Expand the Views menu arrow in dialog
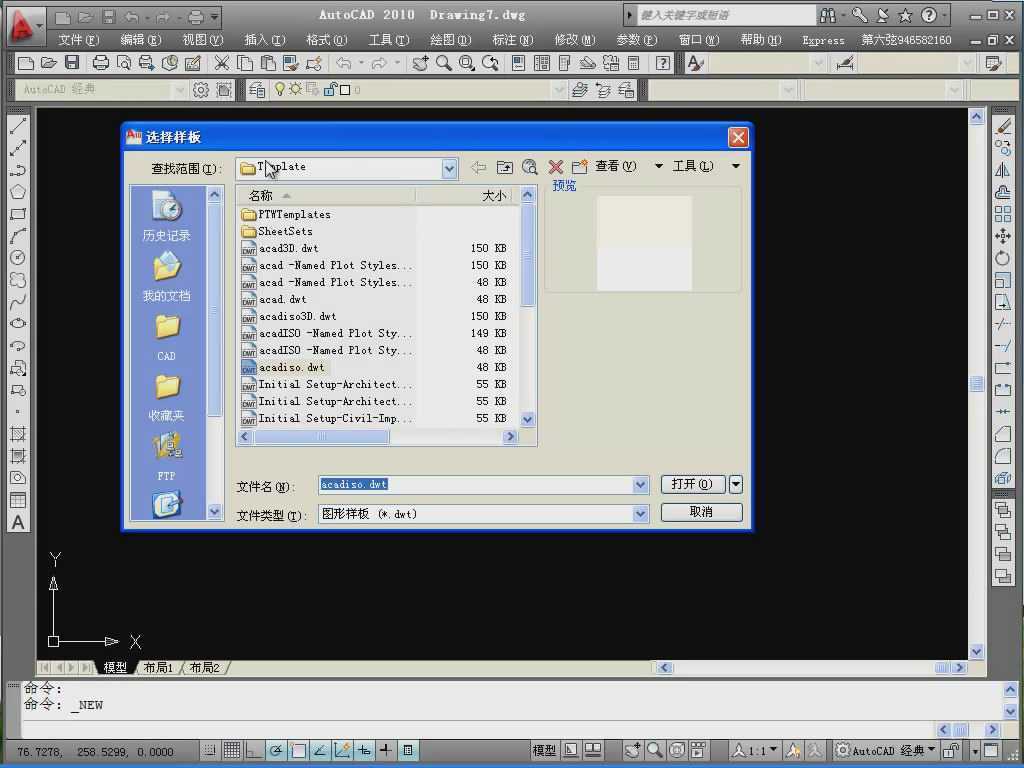The height and width of the screenshot is (768, 1024). tap(658, 167)
